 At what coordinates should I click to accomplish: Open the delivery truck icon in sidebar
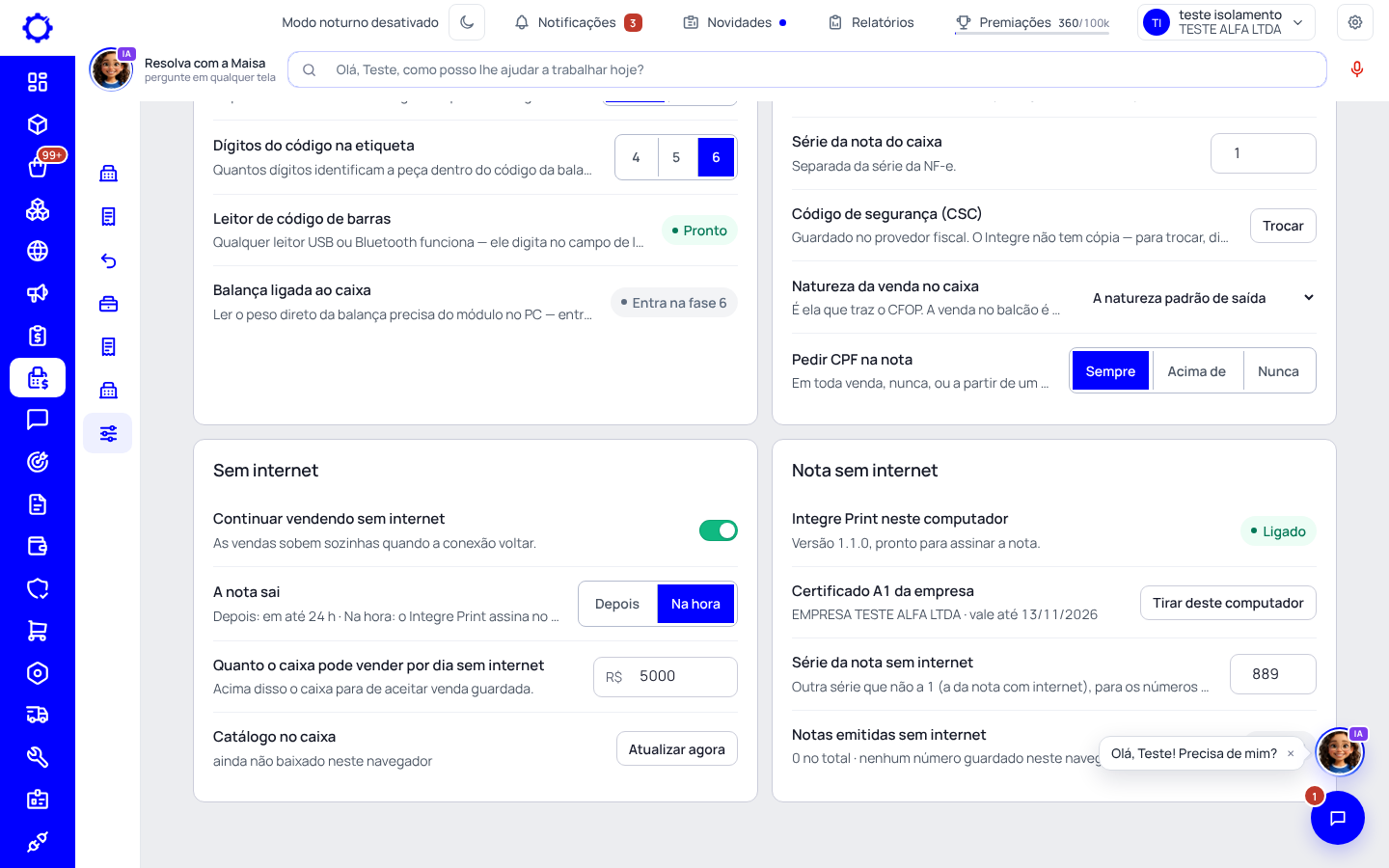(x=38, y=715)
